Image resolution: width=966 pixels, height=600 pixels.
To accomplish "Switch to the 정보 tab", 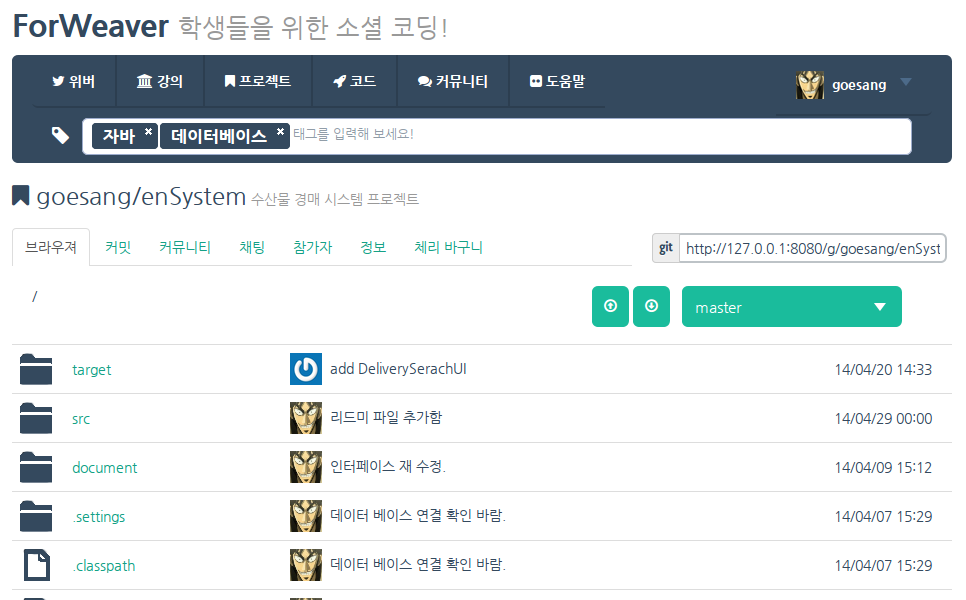I will (x=373, y=248).
